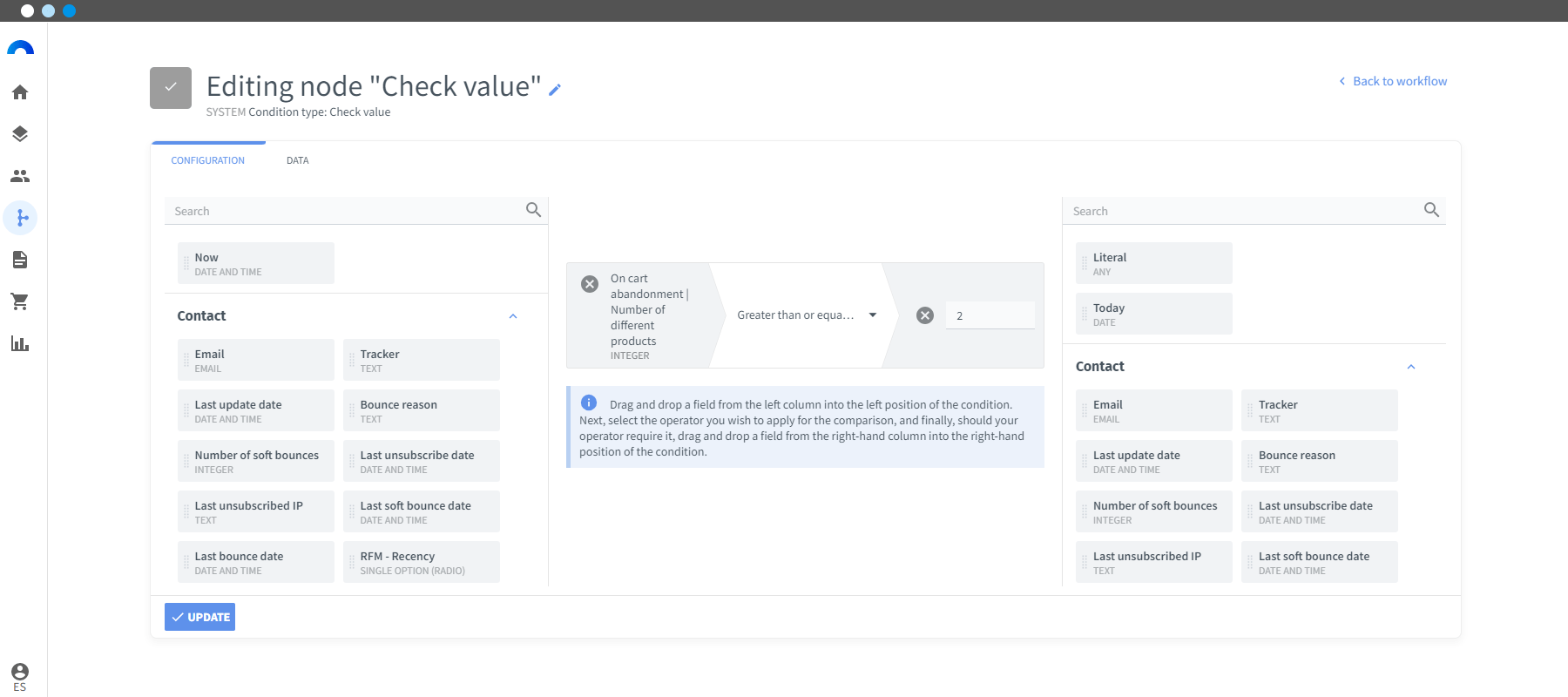Collapse the left Contact section
Viewport: 1568px width, 697px height.
(513, 316)
